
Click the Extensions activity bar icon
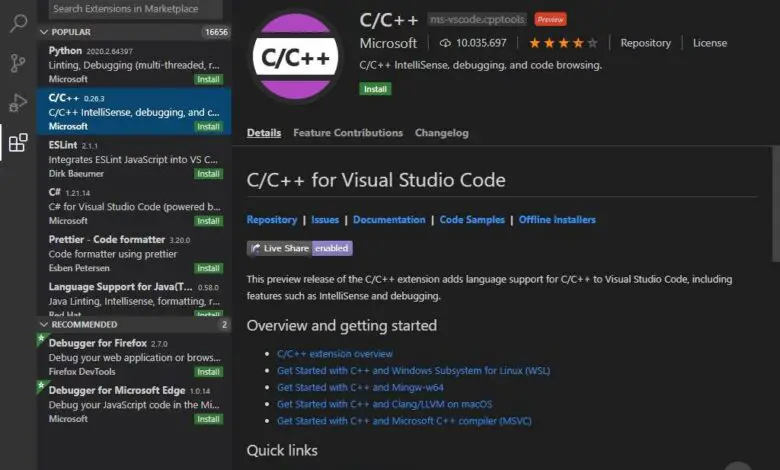18,143
